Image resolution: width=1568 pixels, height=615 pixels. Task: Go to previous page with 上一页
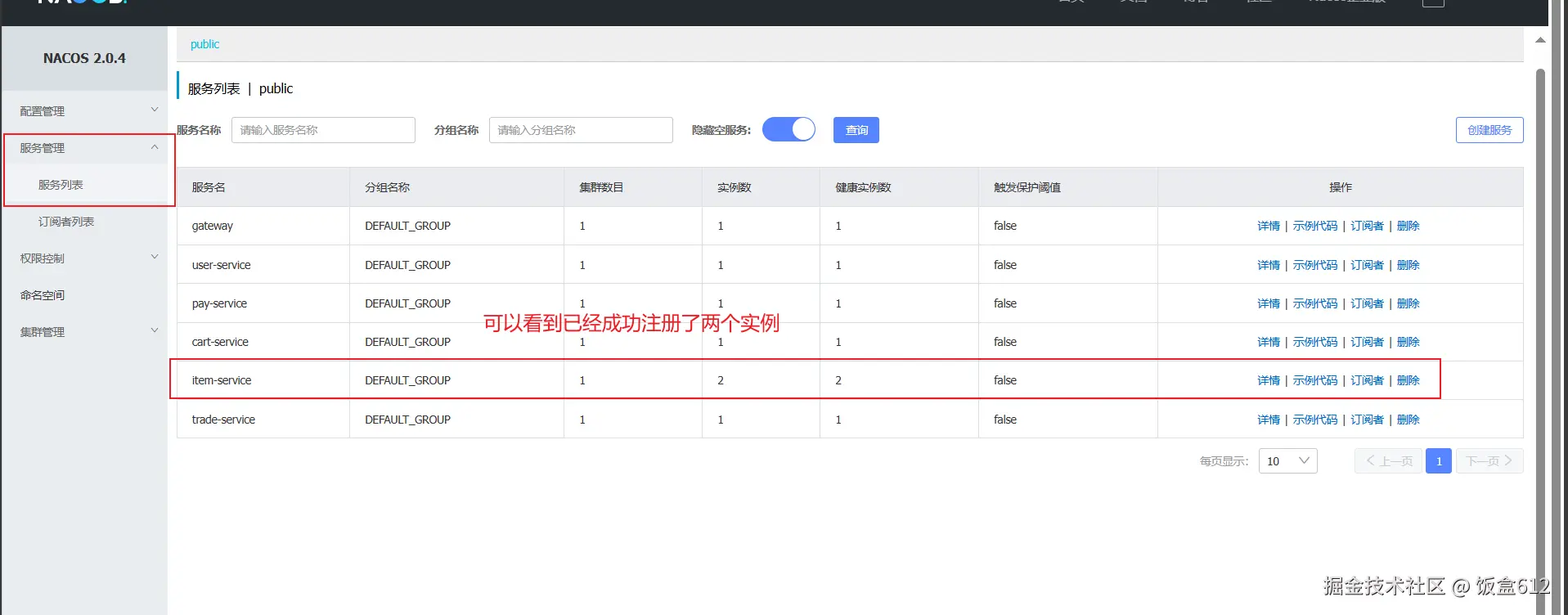1388,460
